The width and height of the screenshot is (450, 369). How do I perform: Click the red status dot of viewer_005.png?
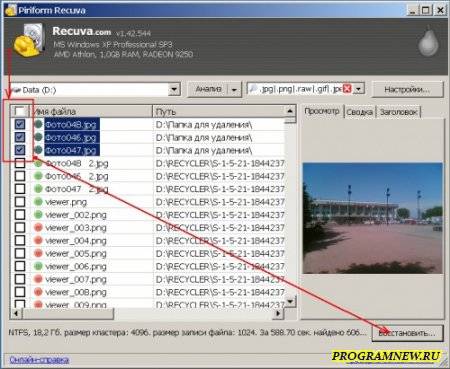click(x=39, y=253)
